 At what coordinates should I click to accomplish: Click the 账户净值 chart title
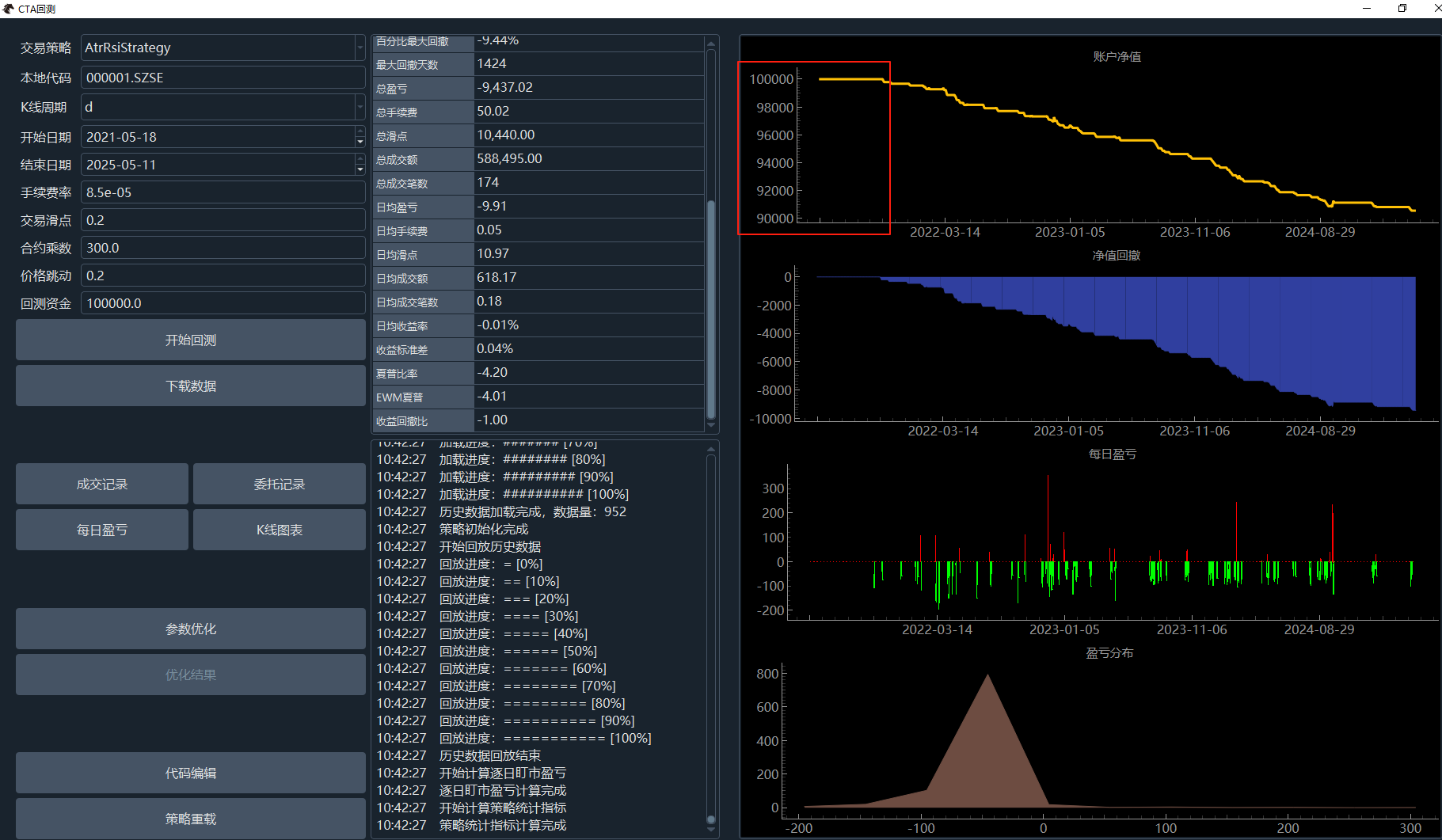(x=1117, y=56)
